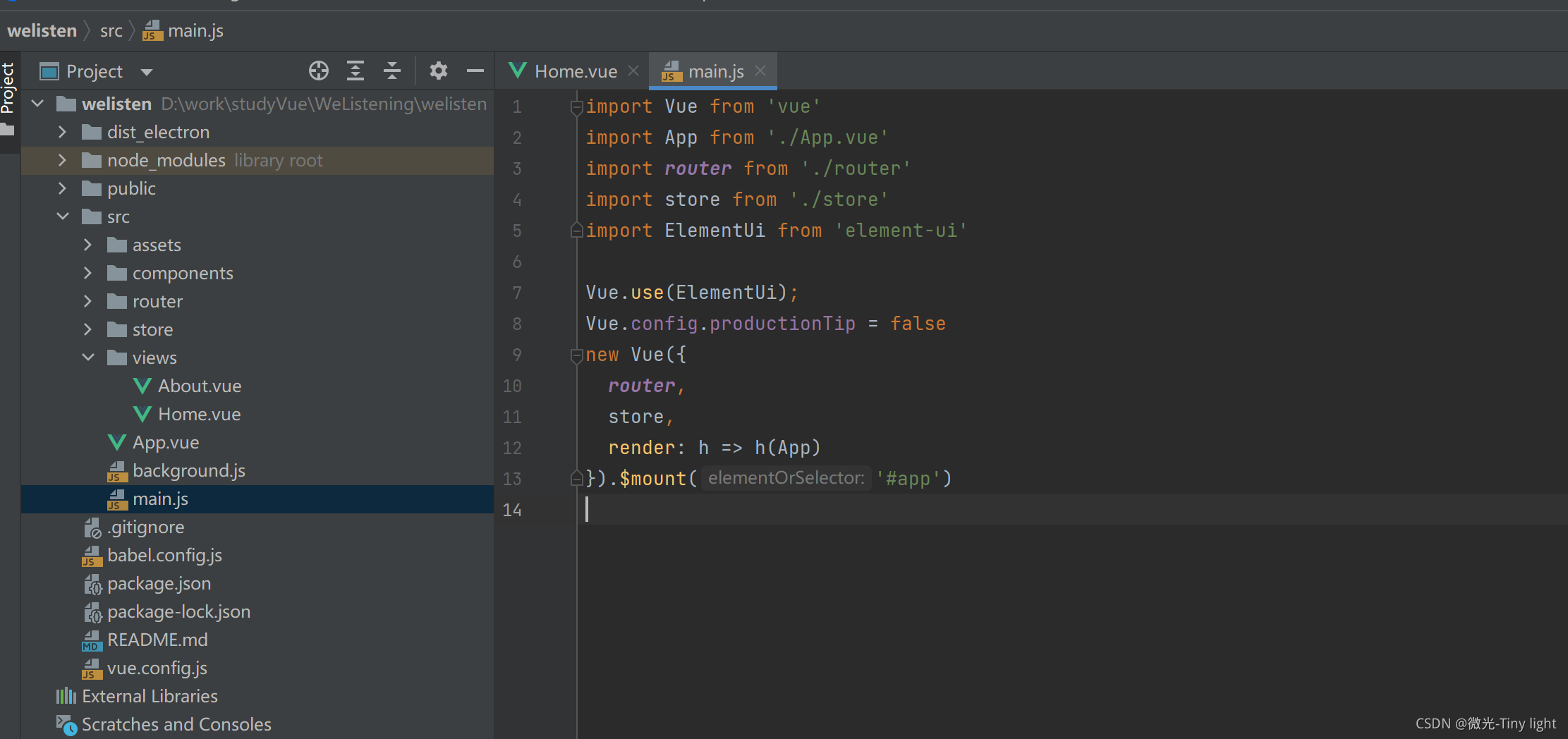Hide the Project panel with minus icon
1568x739 pixels.
point(475,71)
